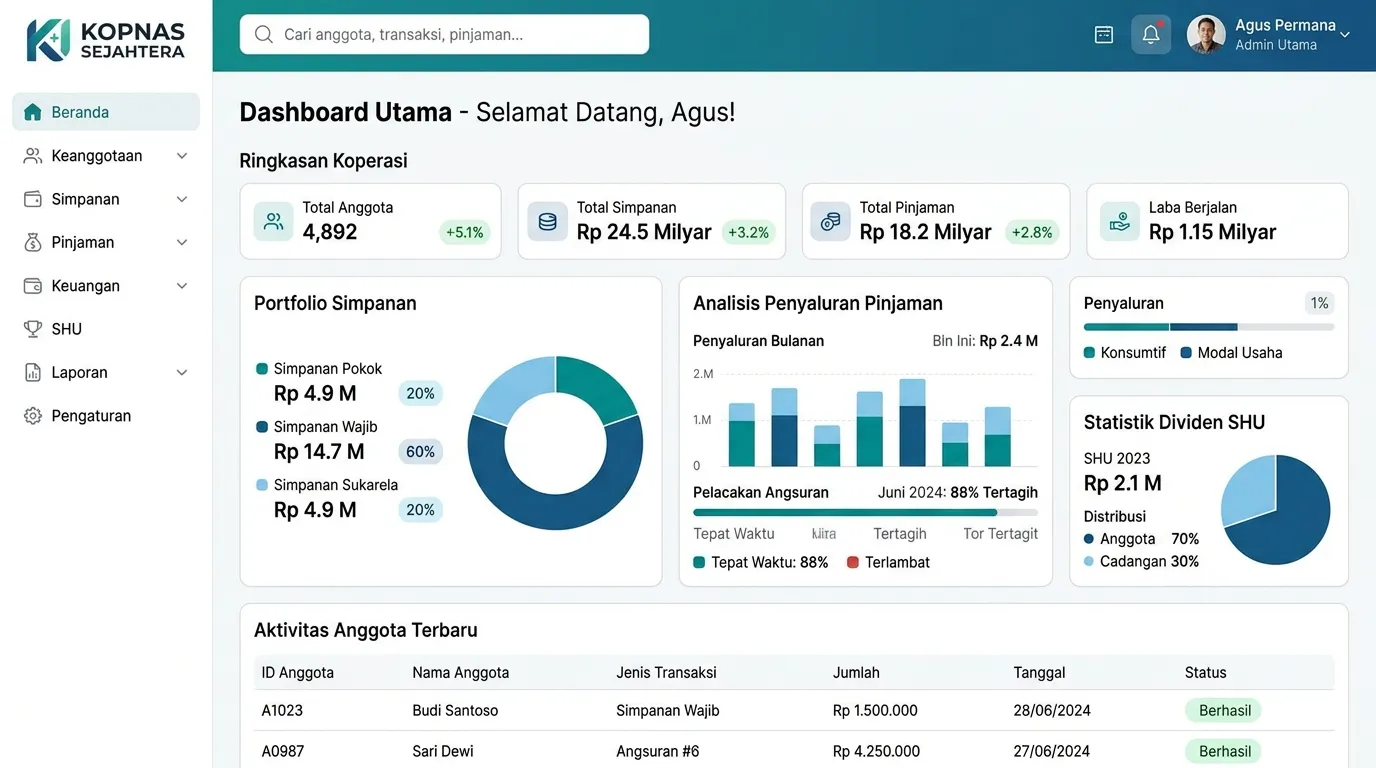Click the SHU trophy icon
The height and width of the screenshot is (768, 1376).
point(33,329)
